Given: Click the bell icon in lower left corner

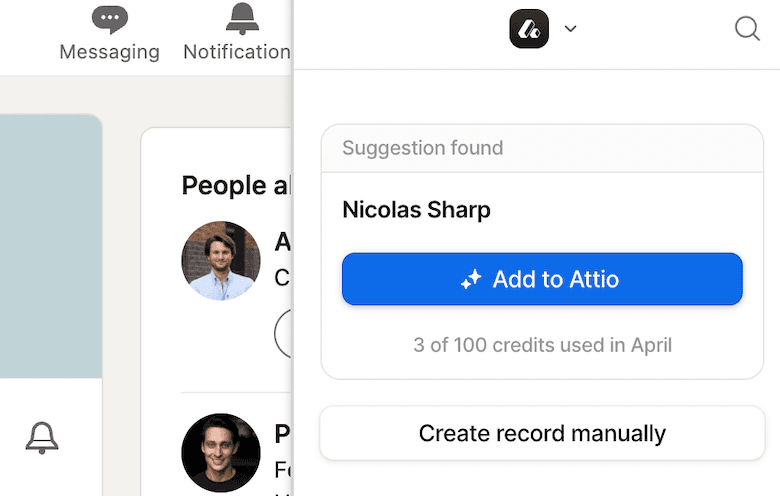Looking at the screenshot, I should pos(42,437).
